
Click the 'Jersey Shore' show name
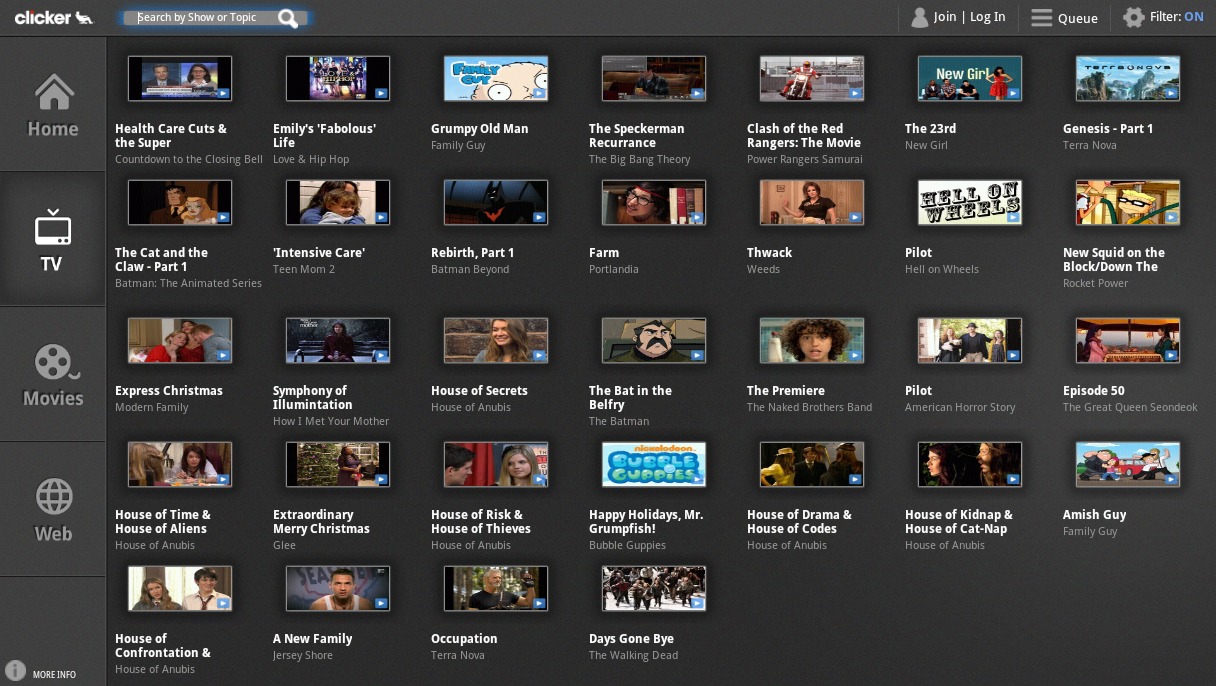(303, 656)
